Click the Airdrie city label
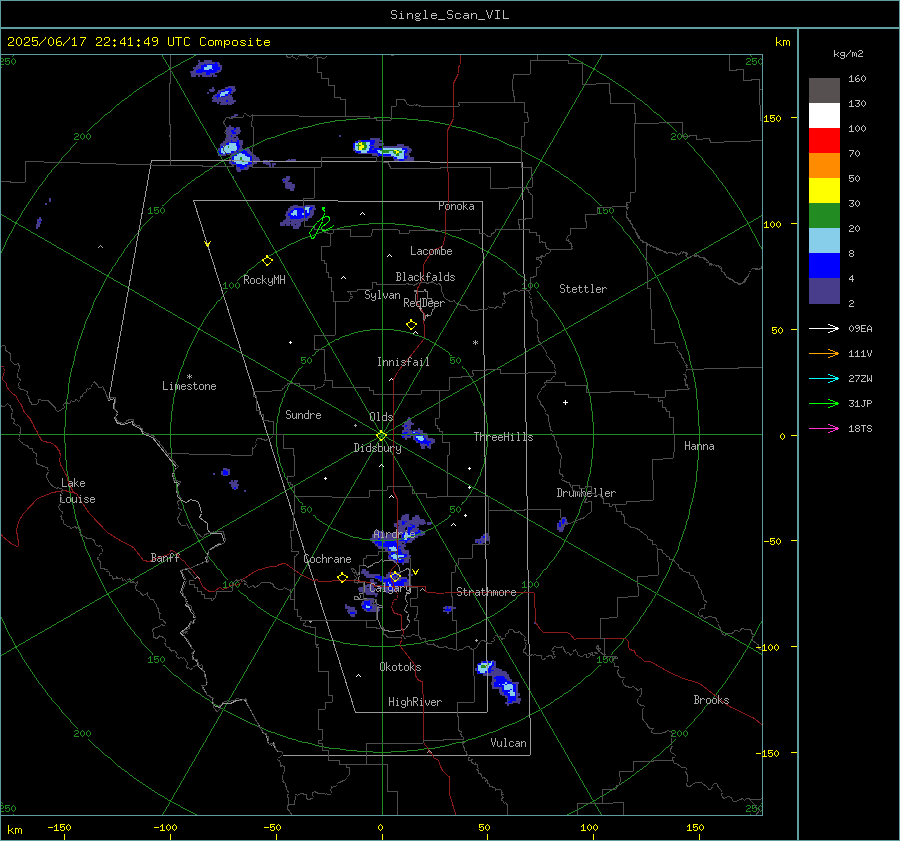Viewport: 900px width, 841px height. pos(394,534)
